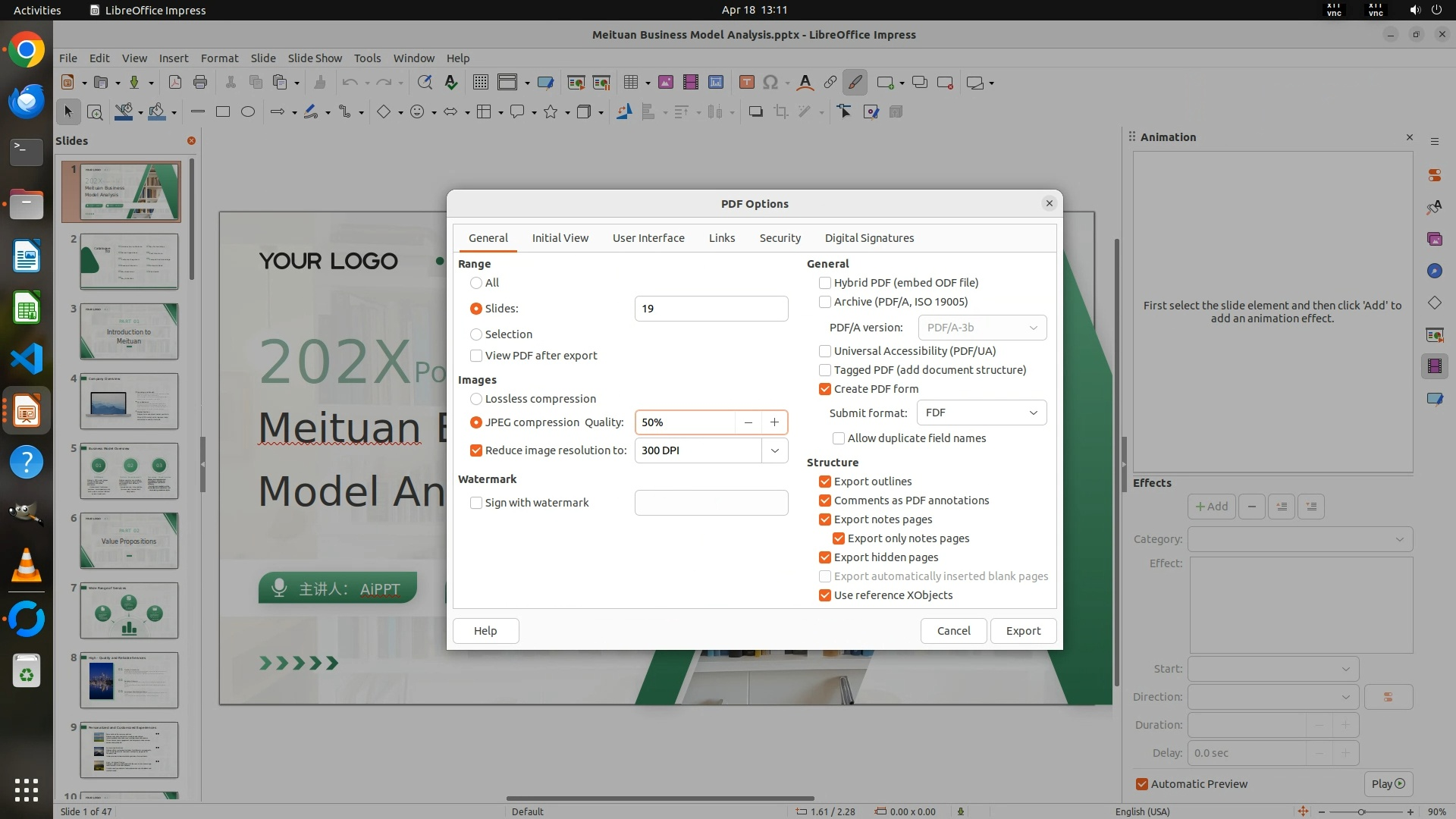Click the Insert Special Character omega icon

point(770,83)
